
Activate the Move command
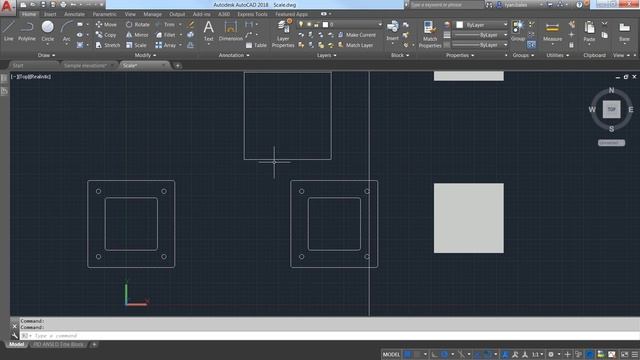tap(106, 24)
